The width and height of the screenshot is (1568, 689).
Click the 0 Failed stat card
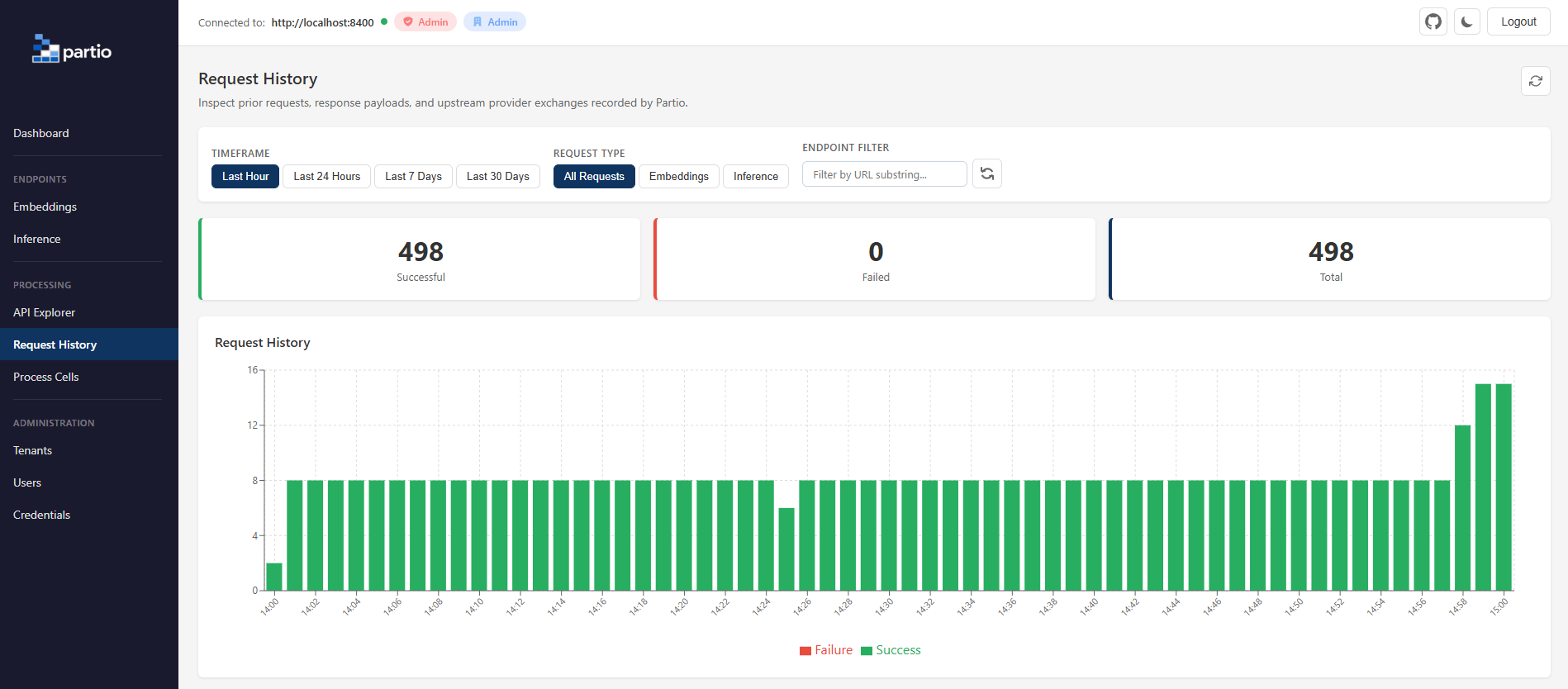(x=875, y=259)
